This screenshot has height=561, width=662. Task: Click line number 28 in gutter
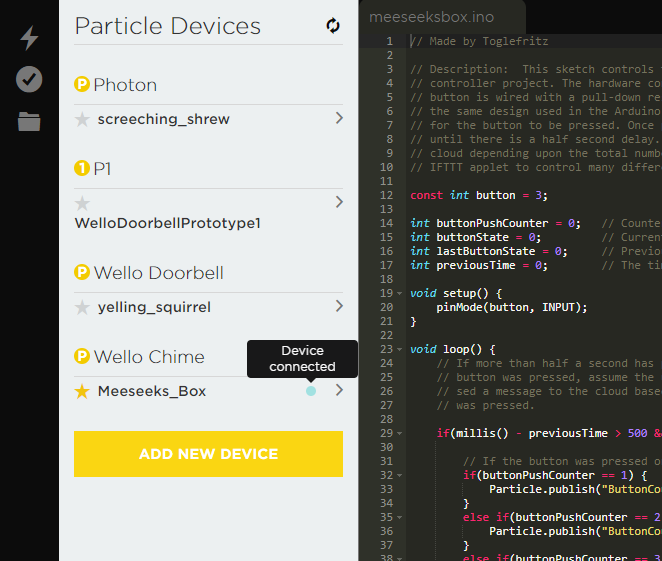386,419
